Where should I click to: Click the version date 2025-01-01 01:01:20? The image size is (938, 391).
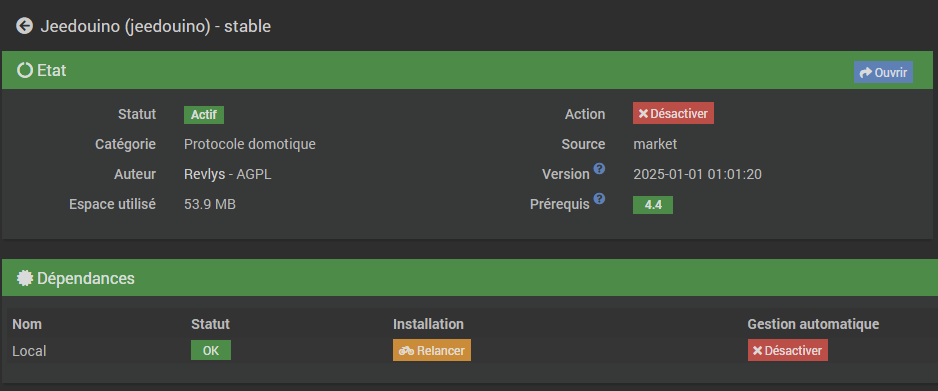click(x=697, y=174)
